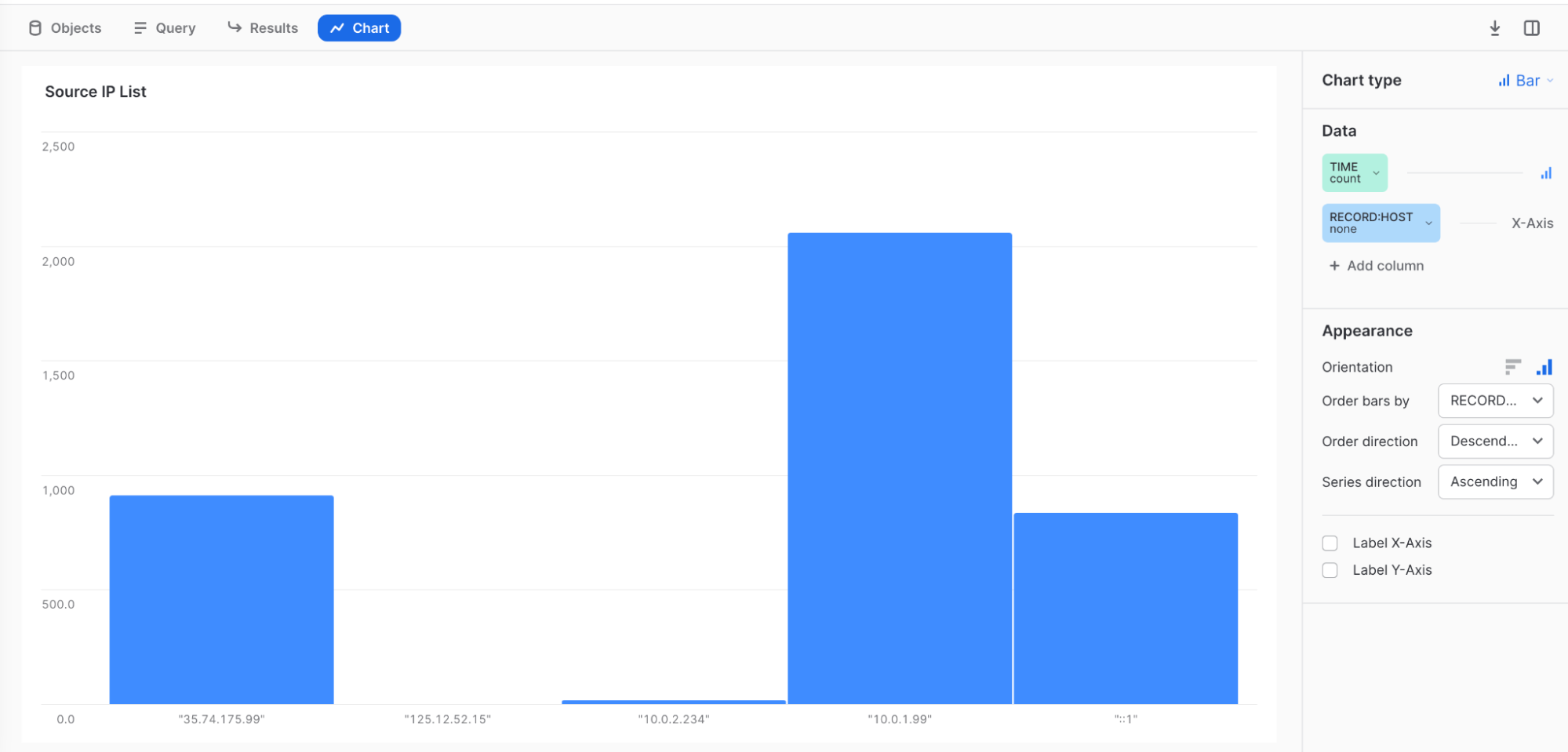Click the download export icon

pos(1495,27)
